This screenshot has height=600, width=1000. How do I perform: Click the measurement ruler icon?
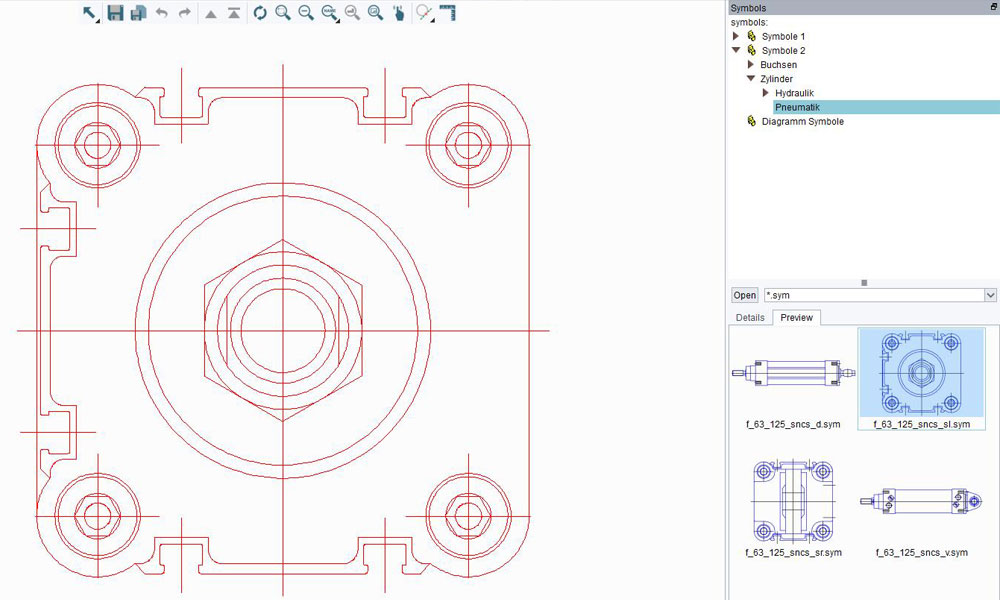click(x=447, y=13)
